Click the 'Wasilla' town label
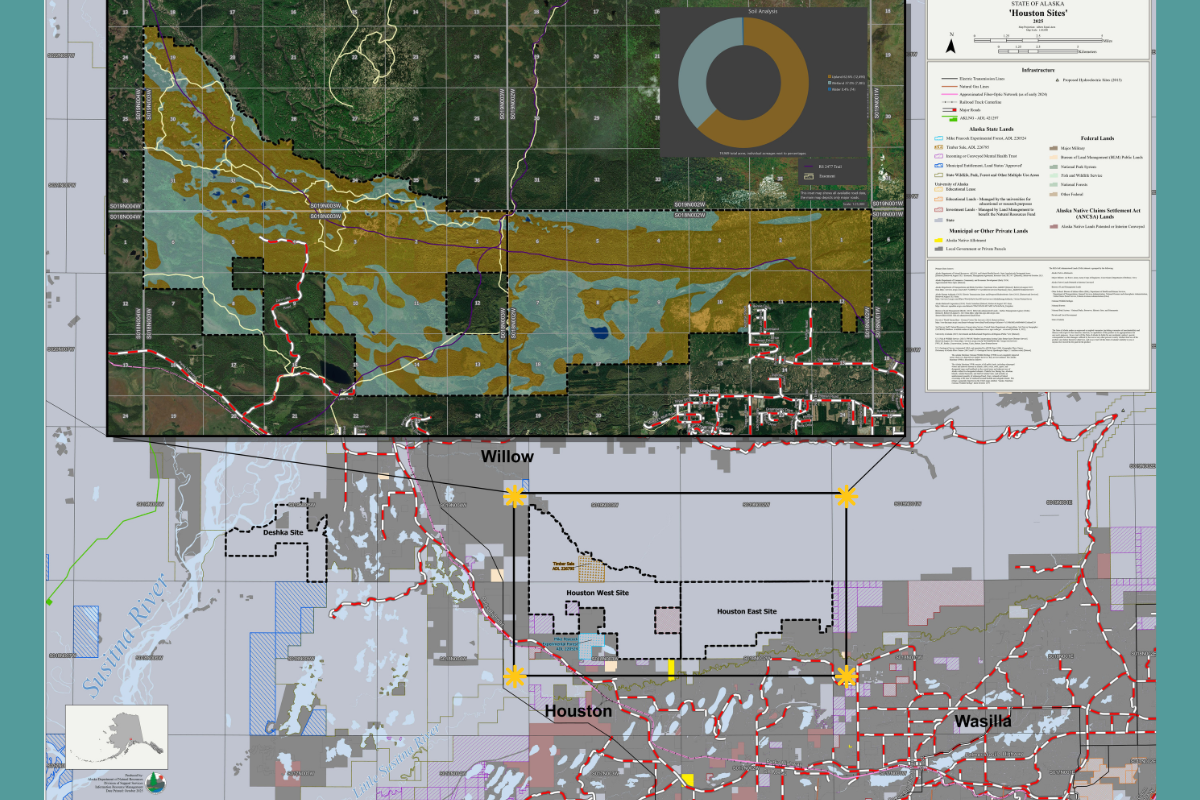1200x800 pixels. coord(983,721)
